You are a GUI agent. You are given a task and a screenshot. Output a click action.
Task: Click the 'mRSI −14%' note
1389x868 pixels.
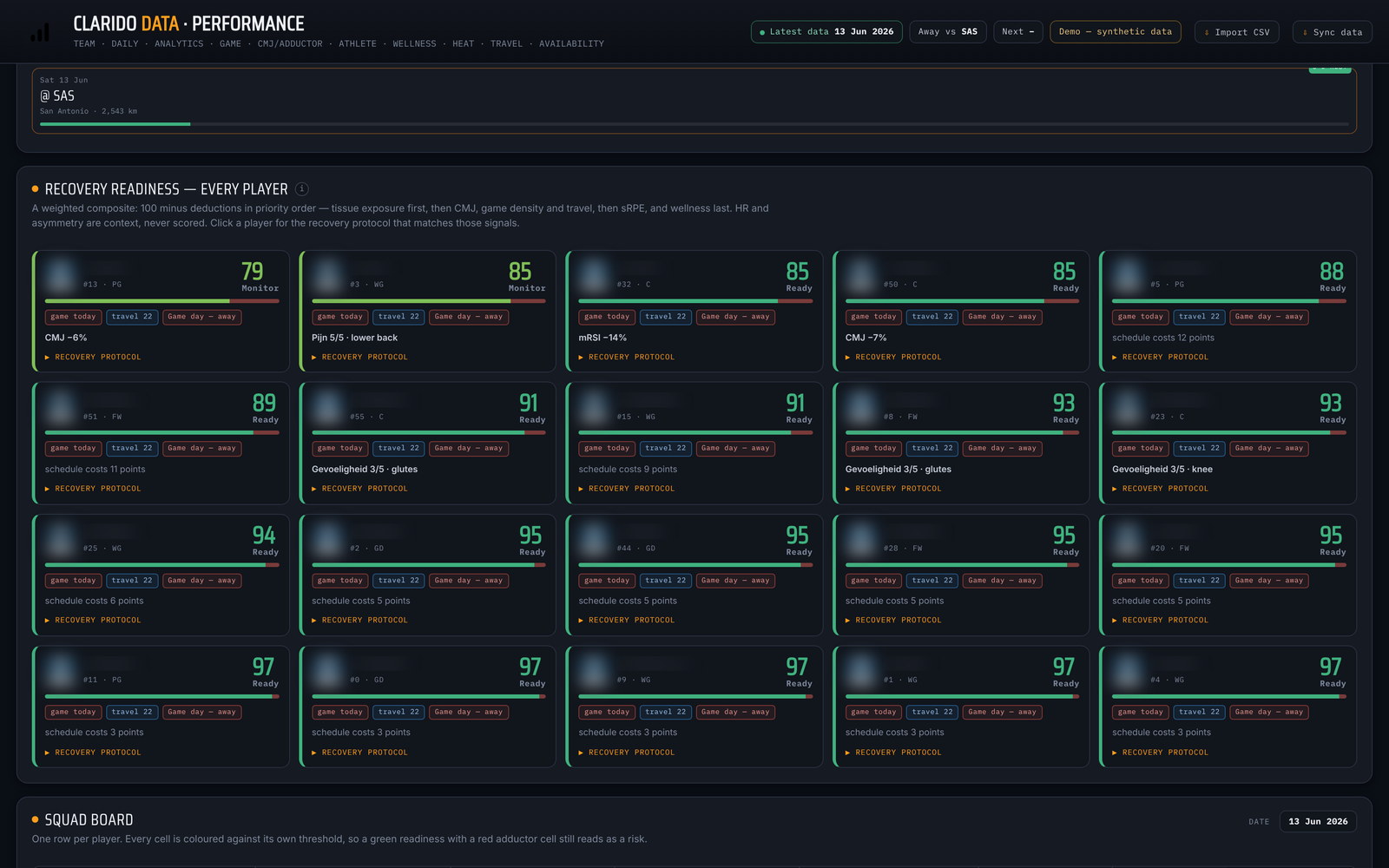point(602,338)
